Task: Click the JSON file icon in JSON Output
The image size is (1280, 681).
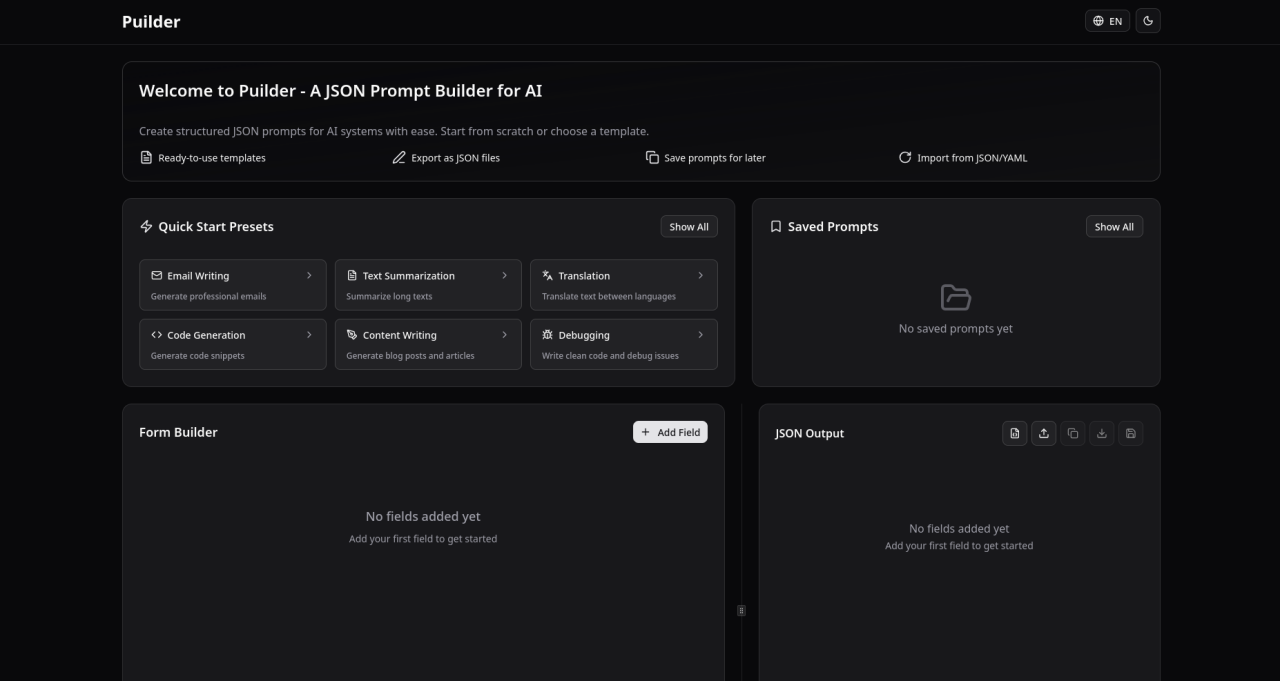Action: (1015, 433)
